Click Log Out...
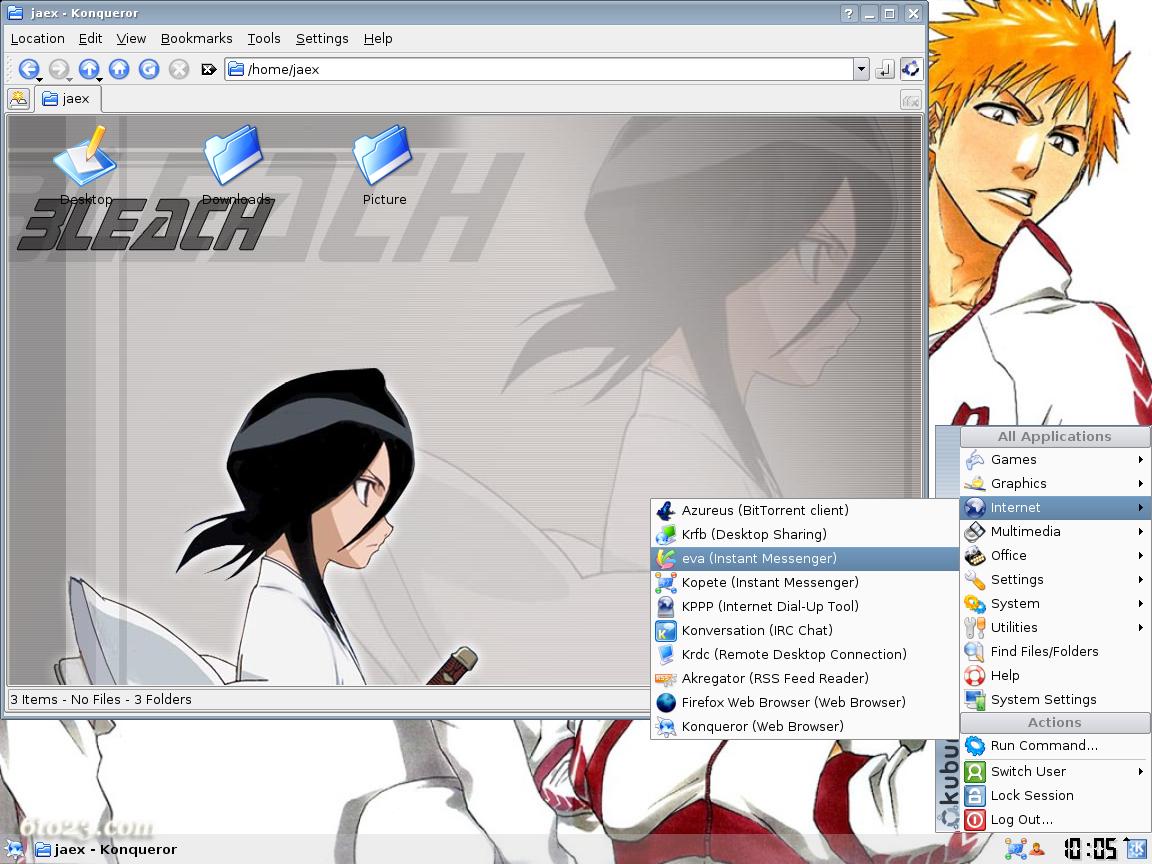 click(x=1055, y=820)
